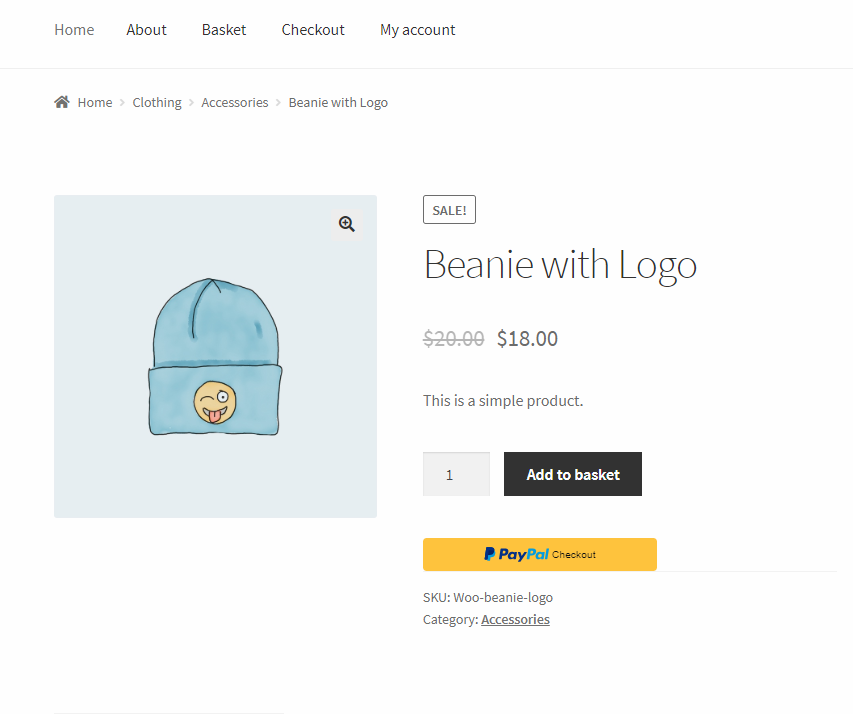
Task: Click the $18.00 sale price
Action: (x=527, y=338)
